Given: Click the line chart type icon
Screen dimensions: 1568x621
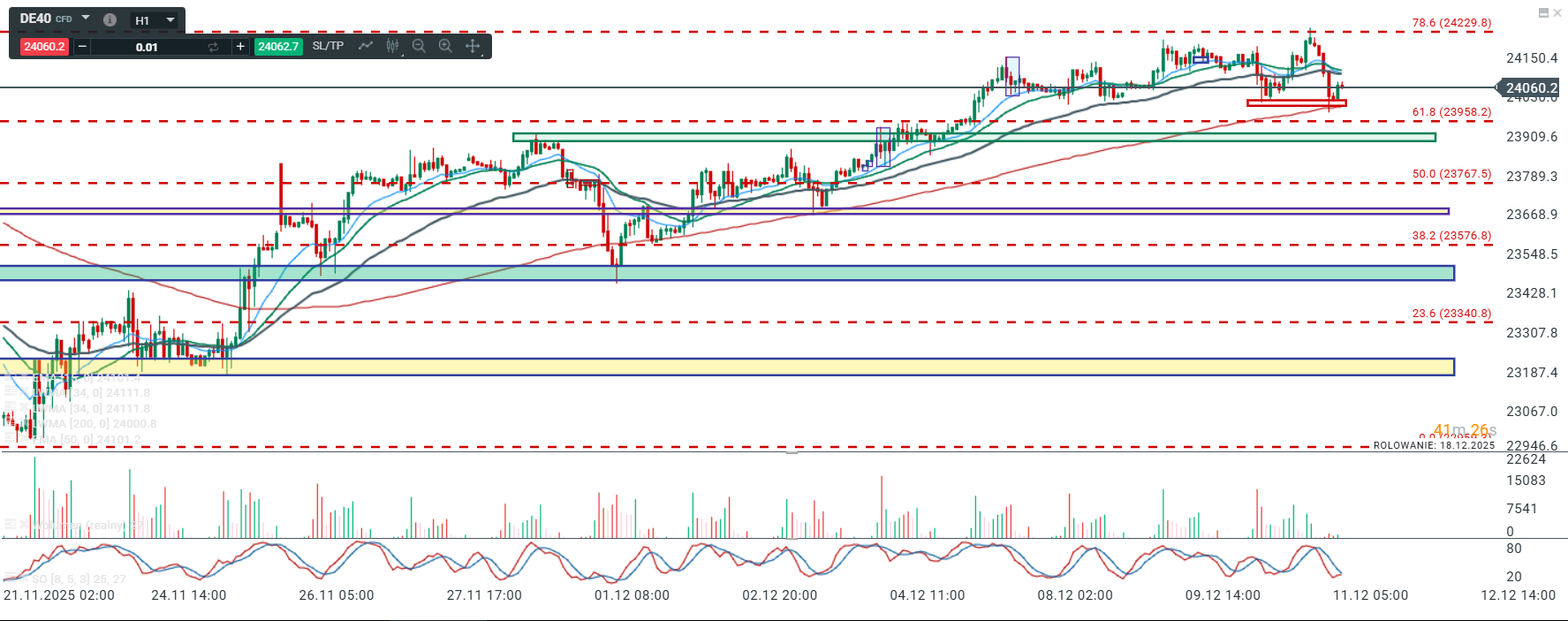Looking at the screenshot, I should 366,46.
